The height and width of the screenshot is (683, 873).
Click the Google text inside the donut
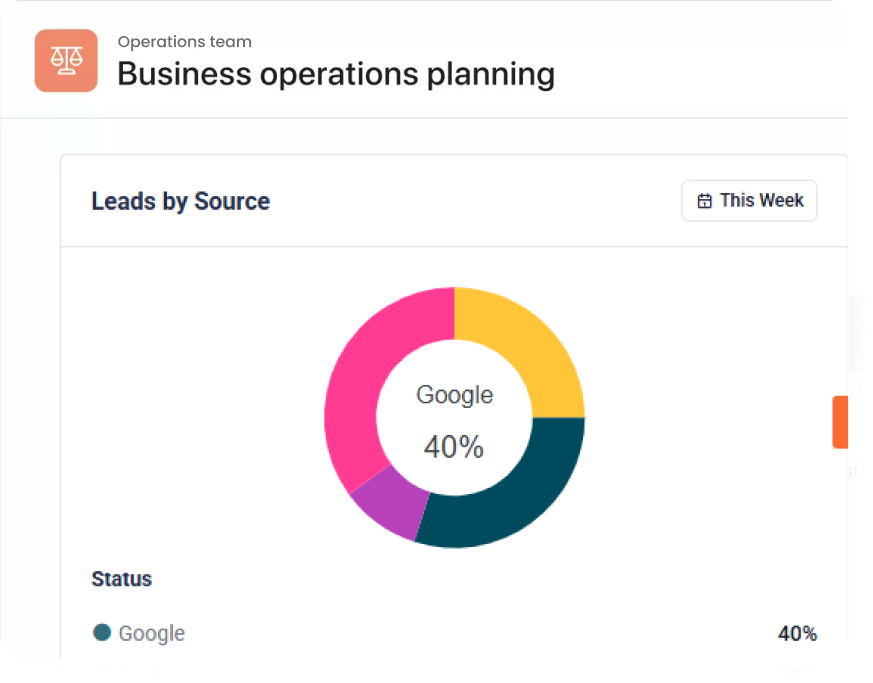pos(454,395)
